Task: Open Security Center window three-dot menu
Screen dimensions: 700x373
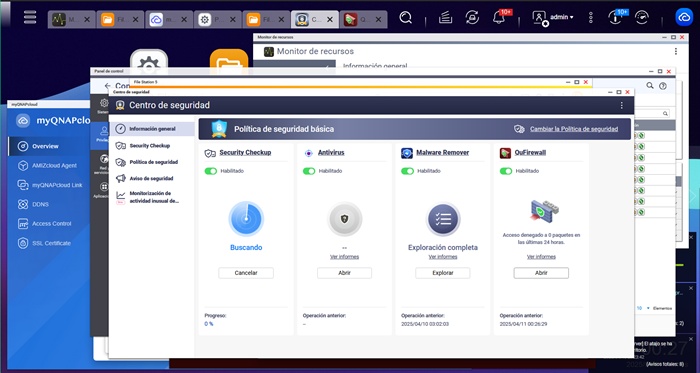Action: (621, 105)
